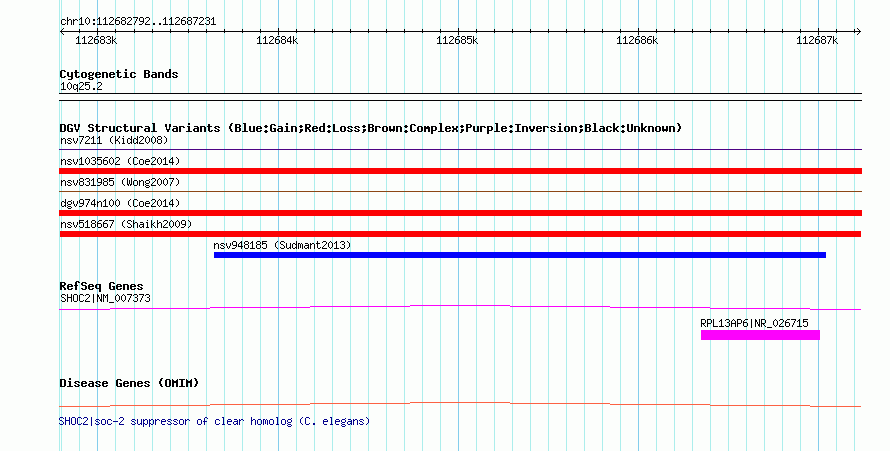This screenshot has width=890, height=451.
Task: Select the blue gain bar of nsv948185
Action: click(x=520, y=255)
